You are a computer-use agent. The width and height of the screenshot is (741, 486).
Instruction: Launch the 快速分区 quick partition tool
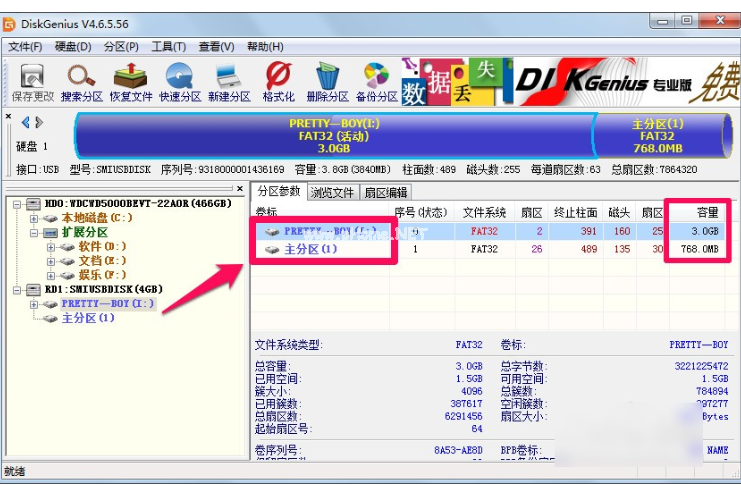[179, 82]
